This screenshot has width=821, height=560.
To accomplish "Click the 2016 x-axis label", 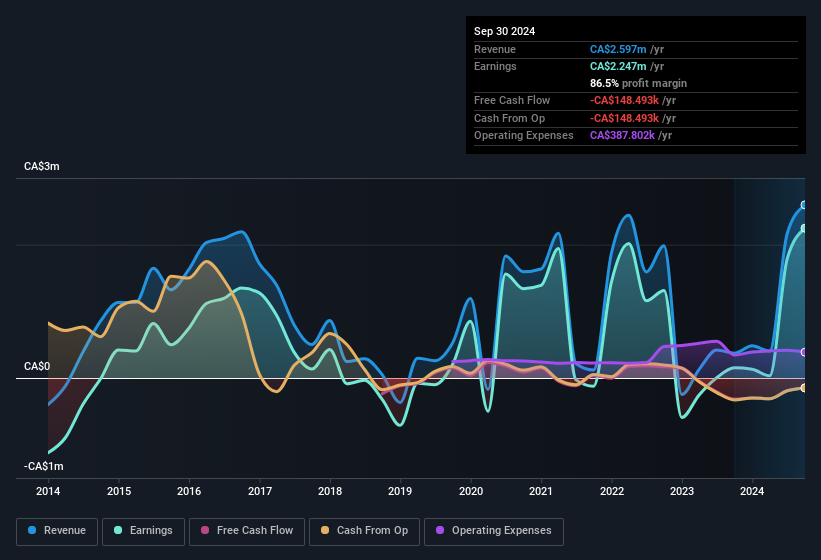I will [189, 491].
